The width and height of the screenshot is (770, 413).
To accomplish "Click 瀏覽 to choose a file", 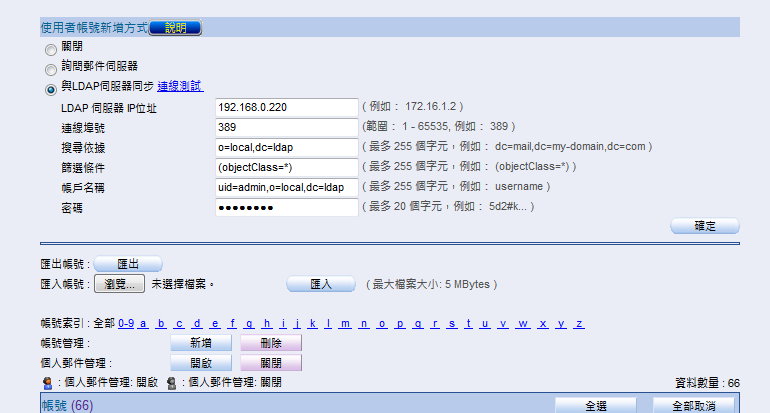I will click(x=120, y=284).
